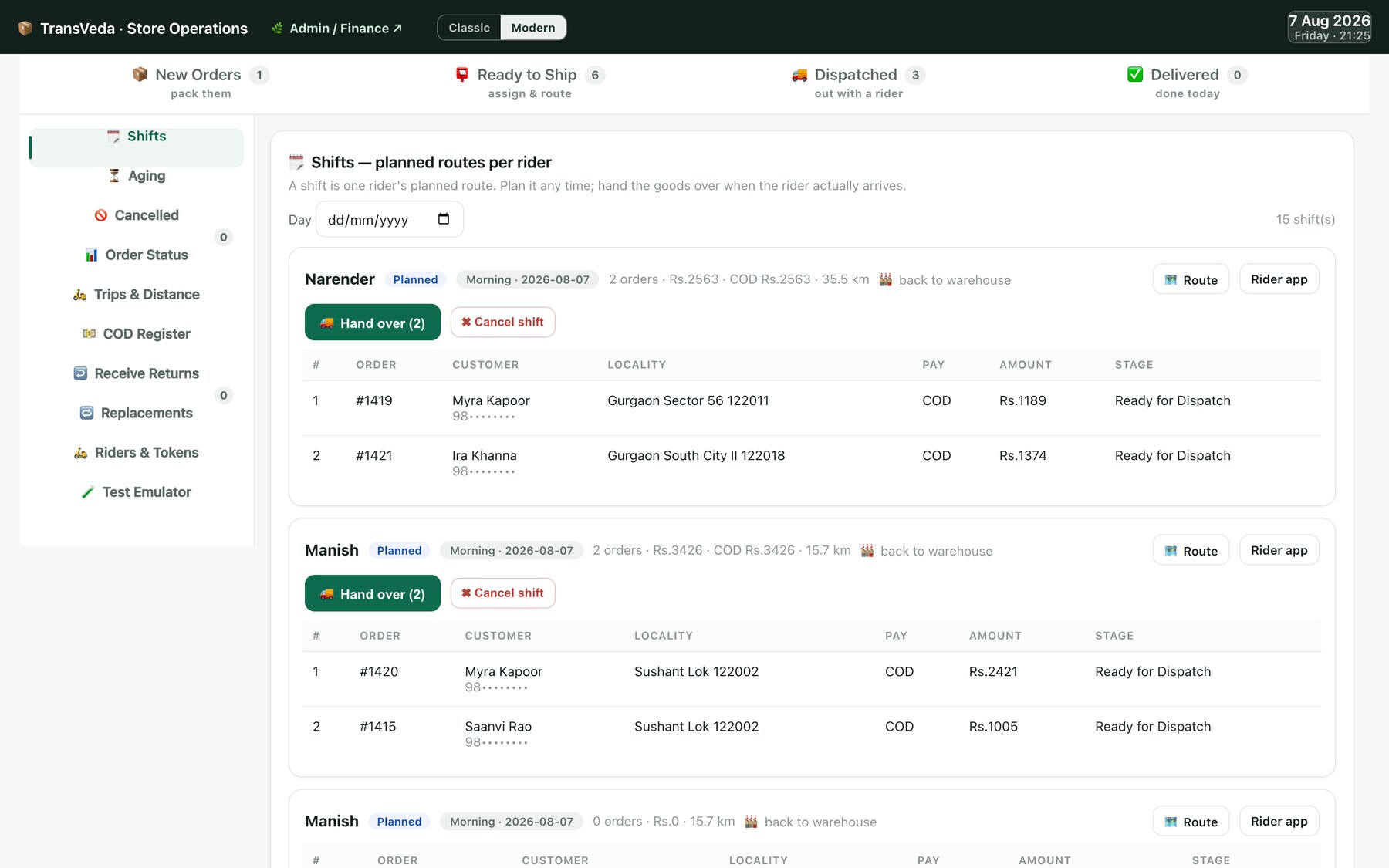Open Cancelled in the sidebar

137,215
